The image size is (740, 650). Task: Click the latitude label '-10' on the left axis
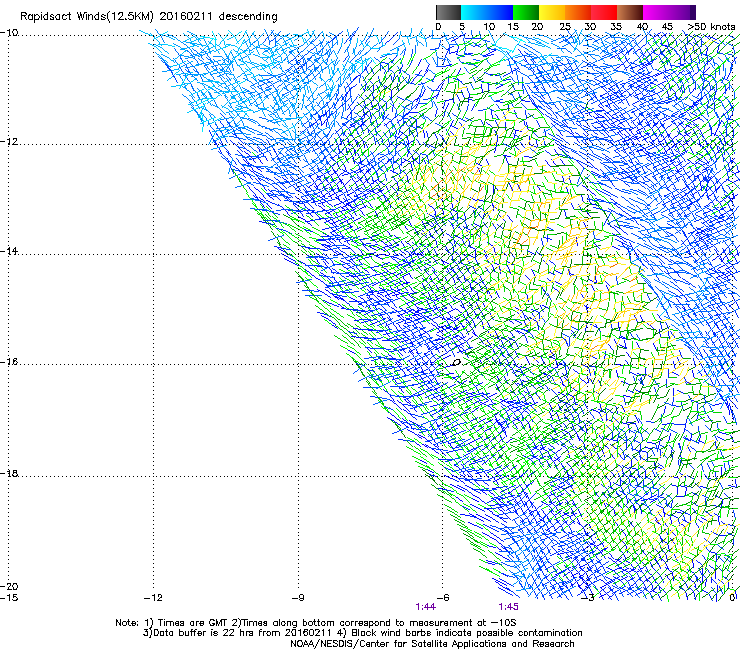[x=9, y=33]
